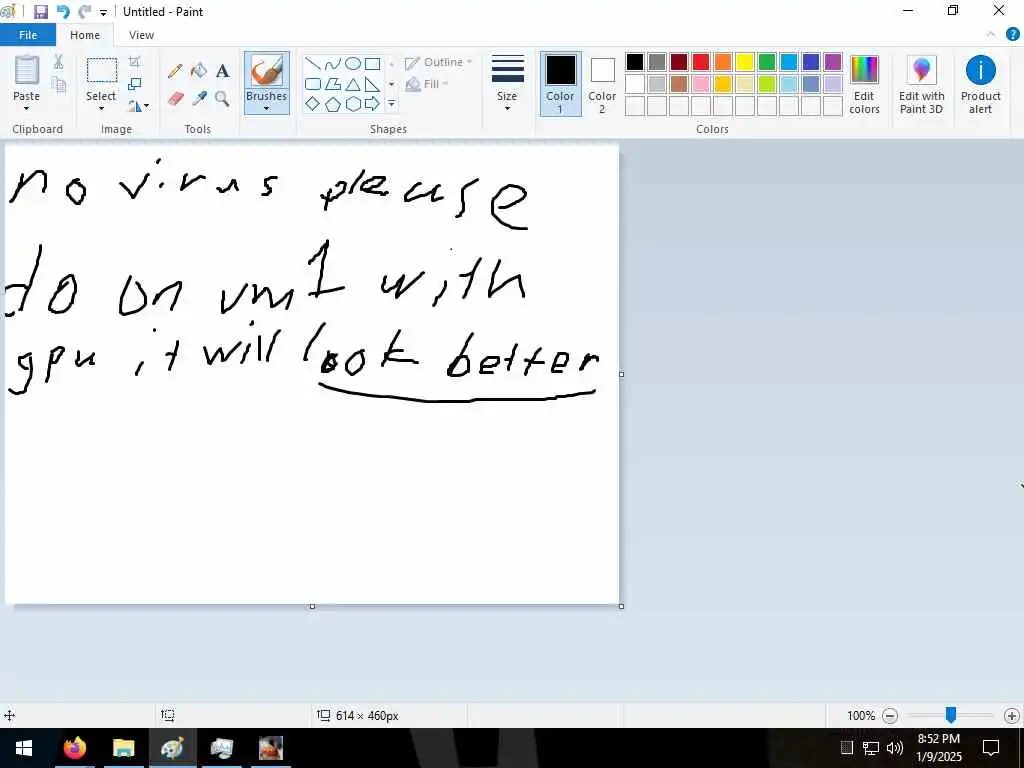
Task: Click the zoom in plus button
Action: 1012,716
